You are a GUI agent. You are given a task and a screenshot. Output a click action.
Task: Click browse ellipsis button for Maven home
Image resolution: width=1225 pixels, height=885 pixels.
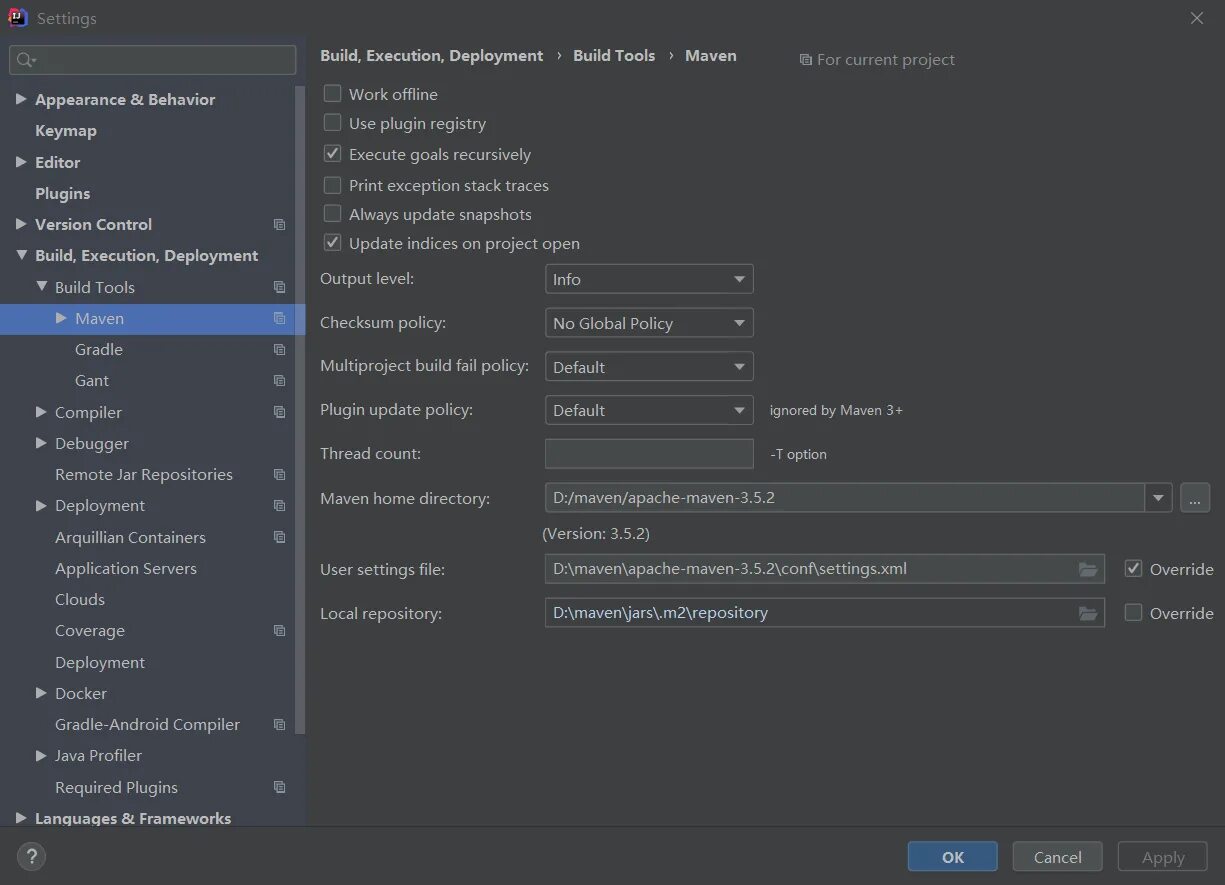1195,498
